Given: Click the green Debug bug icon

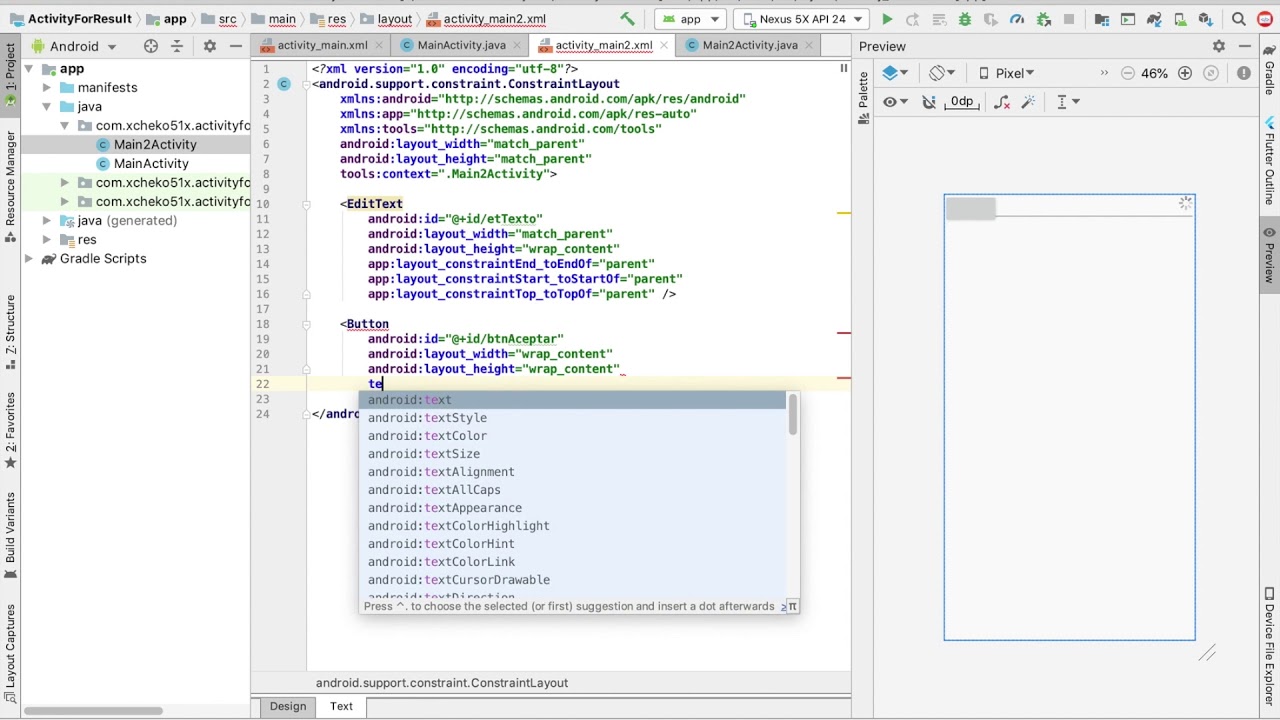Looking at the screenshot, I should tap(964, 19).
